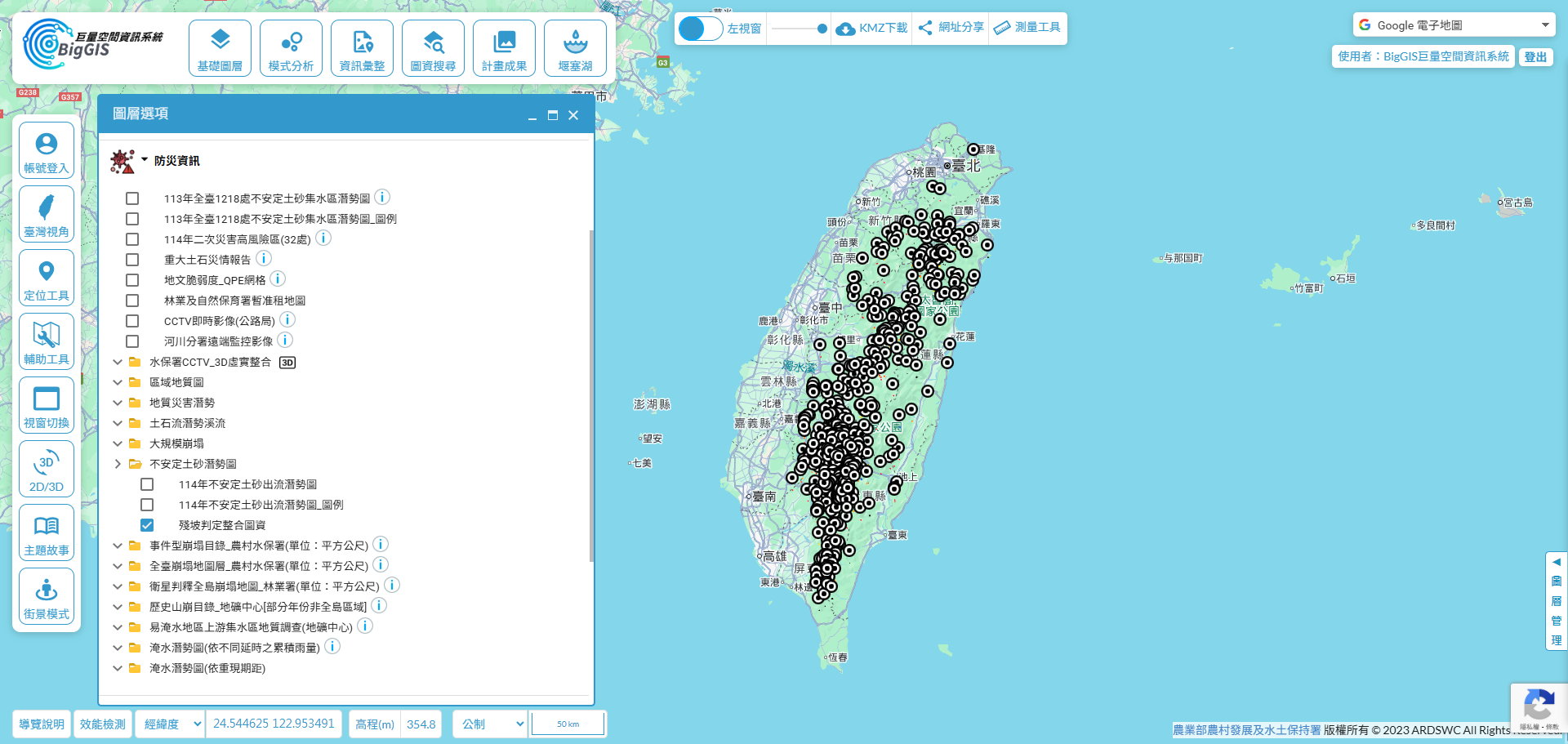The width and height of the screenshot is (1568, 744).
Task: Click the 導覽說明 guide button
Action: pyautogui.click(x=42, y=724)
